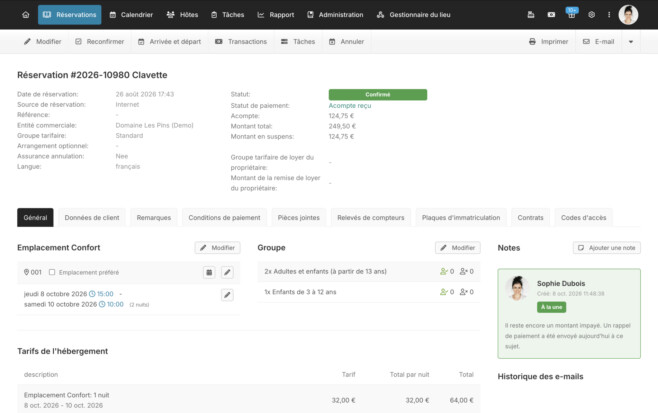Click the Acompte reçu link

[x=350, y=106]
